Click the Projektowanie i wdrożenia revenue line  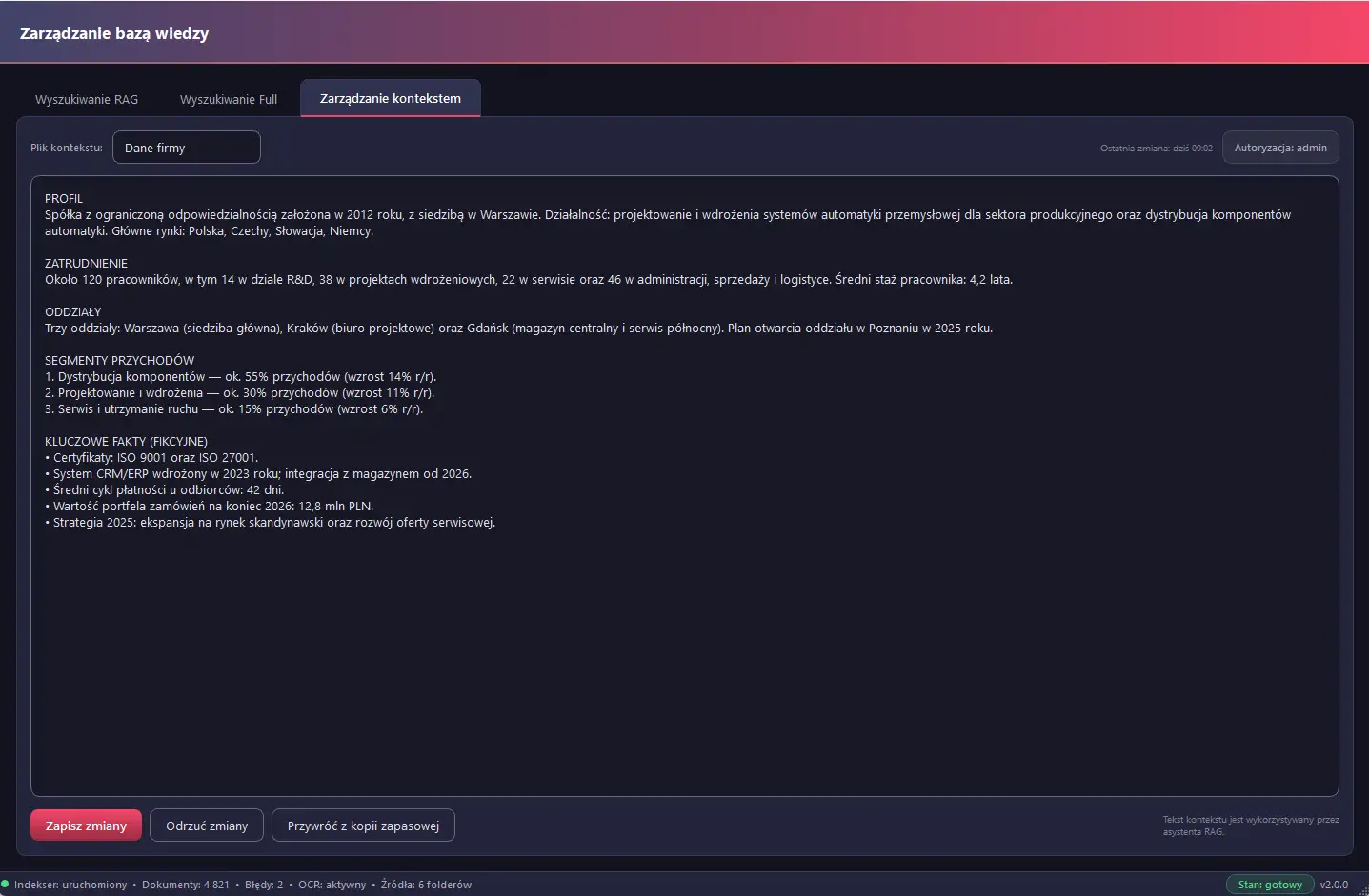[239, 392]
